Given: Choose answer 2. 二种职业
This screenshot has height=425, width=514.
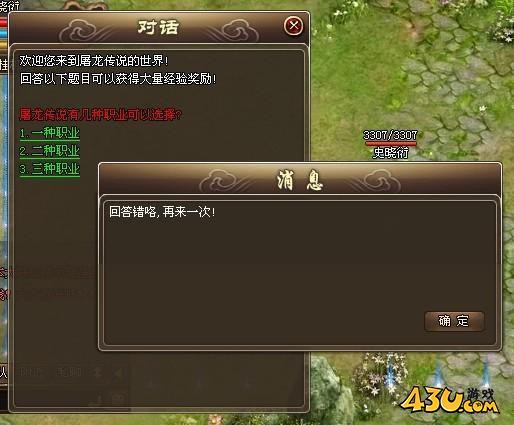Looking at the screenshot, I should pyautogui.click(x=49, y=151).
